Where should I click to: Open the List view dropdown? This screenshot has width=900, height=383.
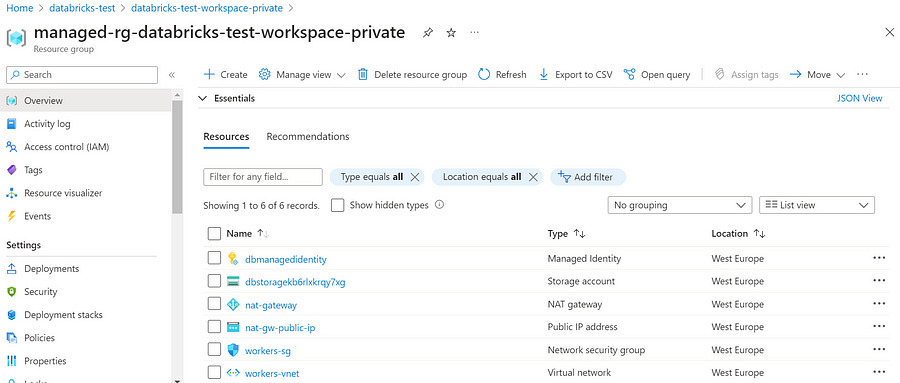coord(817,205)
